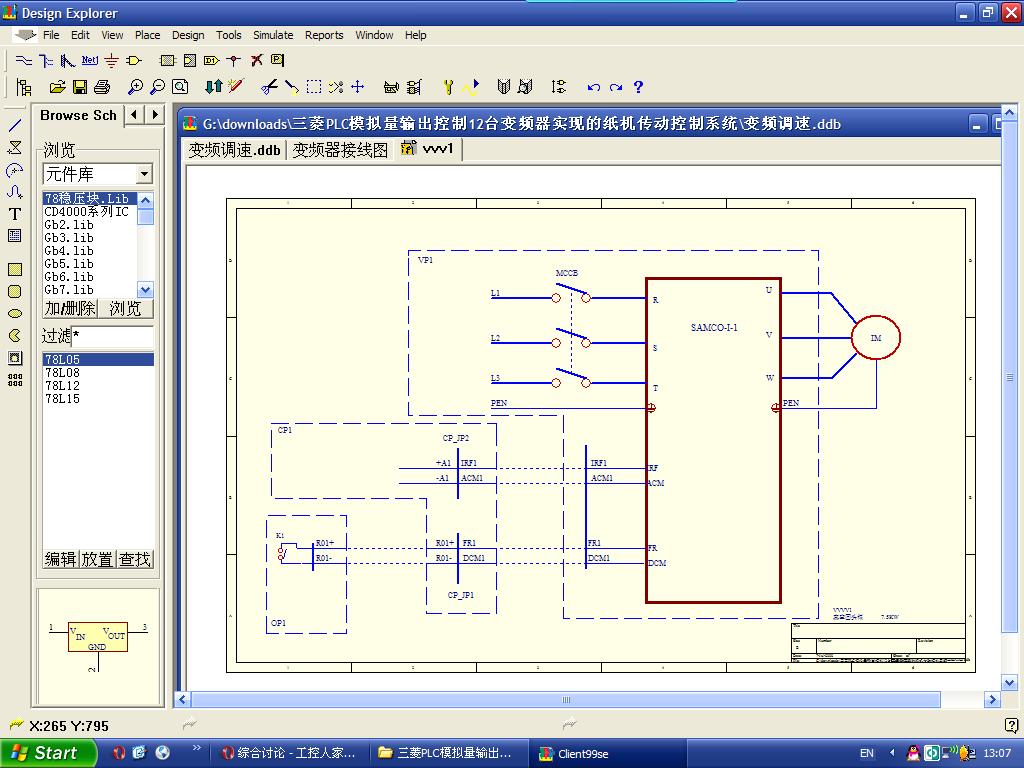Click the Undo arrow icon

tap(594, 87)
